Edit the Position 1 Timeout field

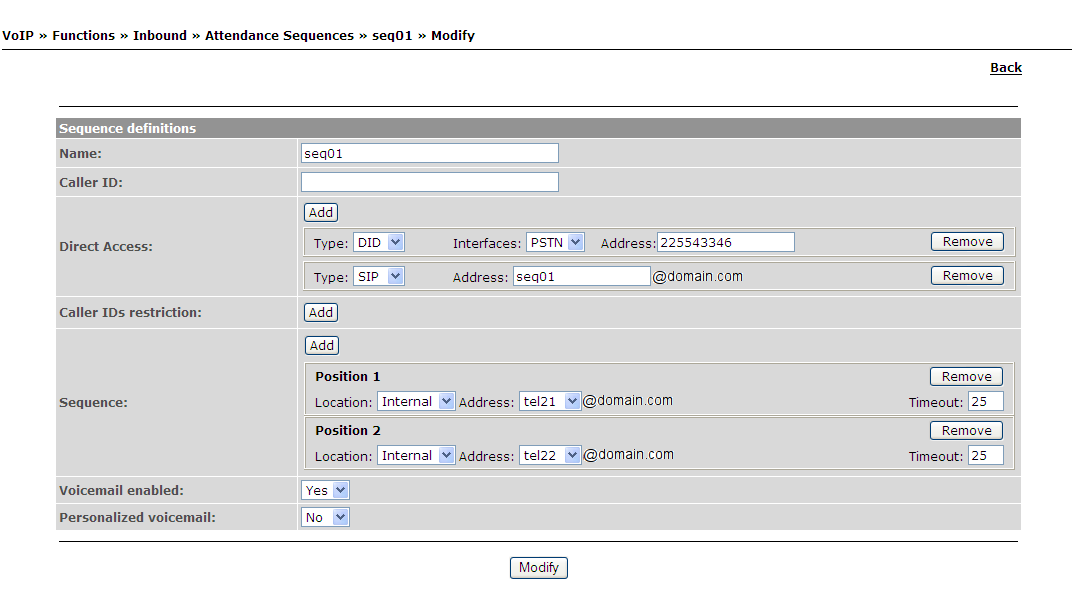(986, 401)
